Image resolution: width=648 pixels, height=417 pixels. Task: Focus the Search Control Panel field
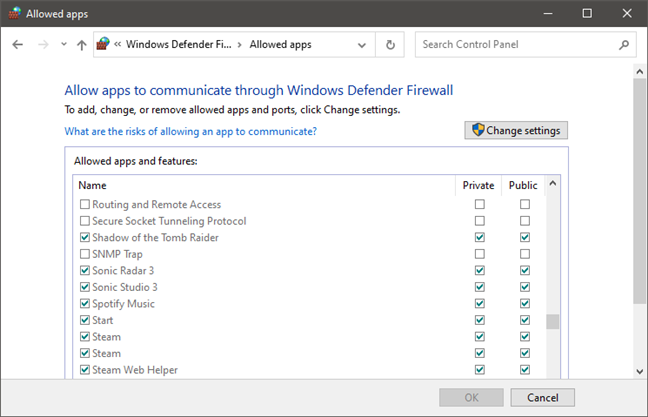pyautogui.click(x=526, y=45)
